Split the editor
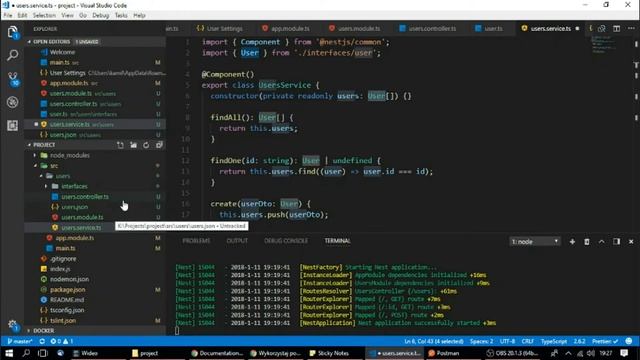 [x=616, y=29]
